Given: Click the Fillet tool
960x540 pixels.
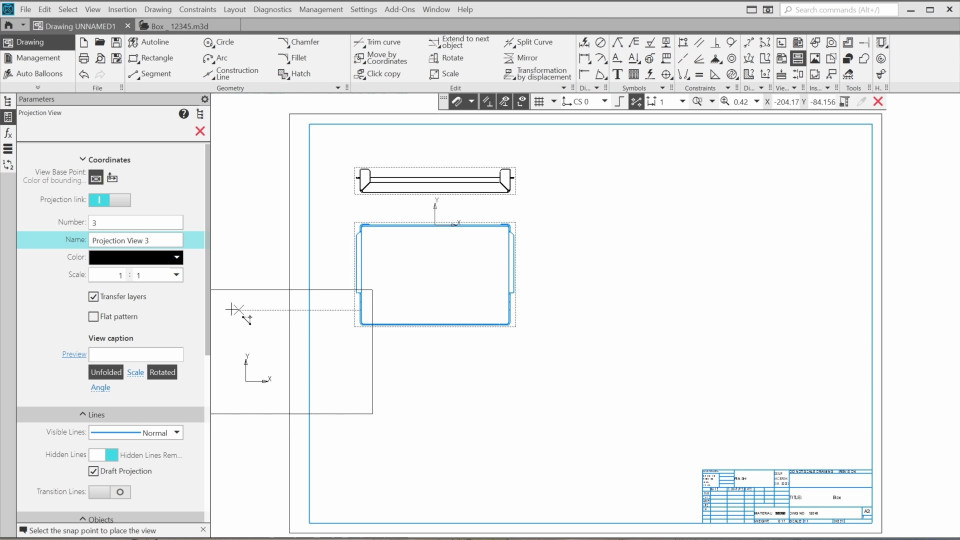Looking at the screenshot, I should (x=292, y=58).
